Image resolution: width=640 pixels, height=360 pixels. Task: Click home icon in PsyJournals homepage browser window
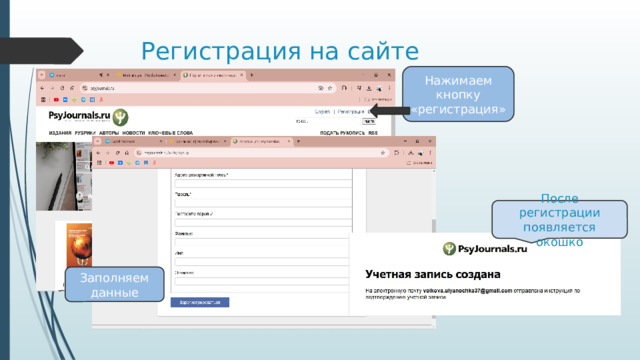(x=72, y=88)
